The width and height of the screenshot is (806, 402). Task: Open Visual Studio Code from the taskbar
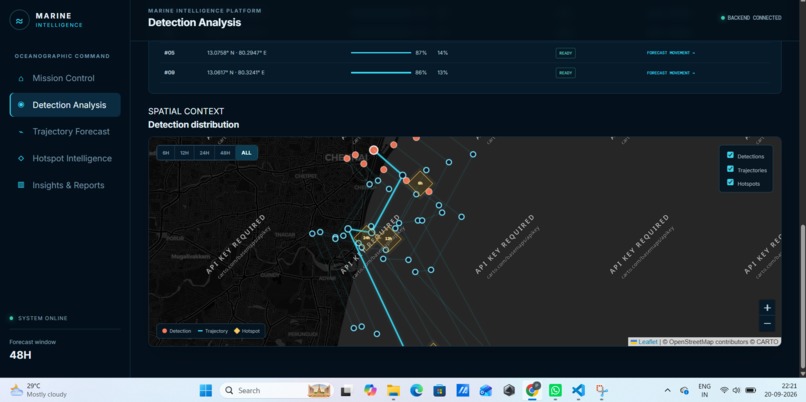click(578, 390)
